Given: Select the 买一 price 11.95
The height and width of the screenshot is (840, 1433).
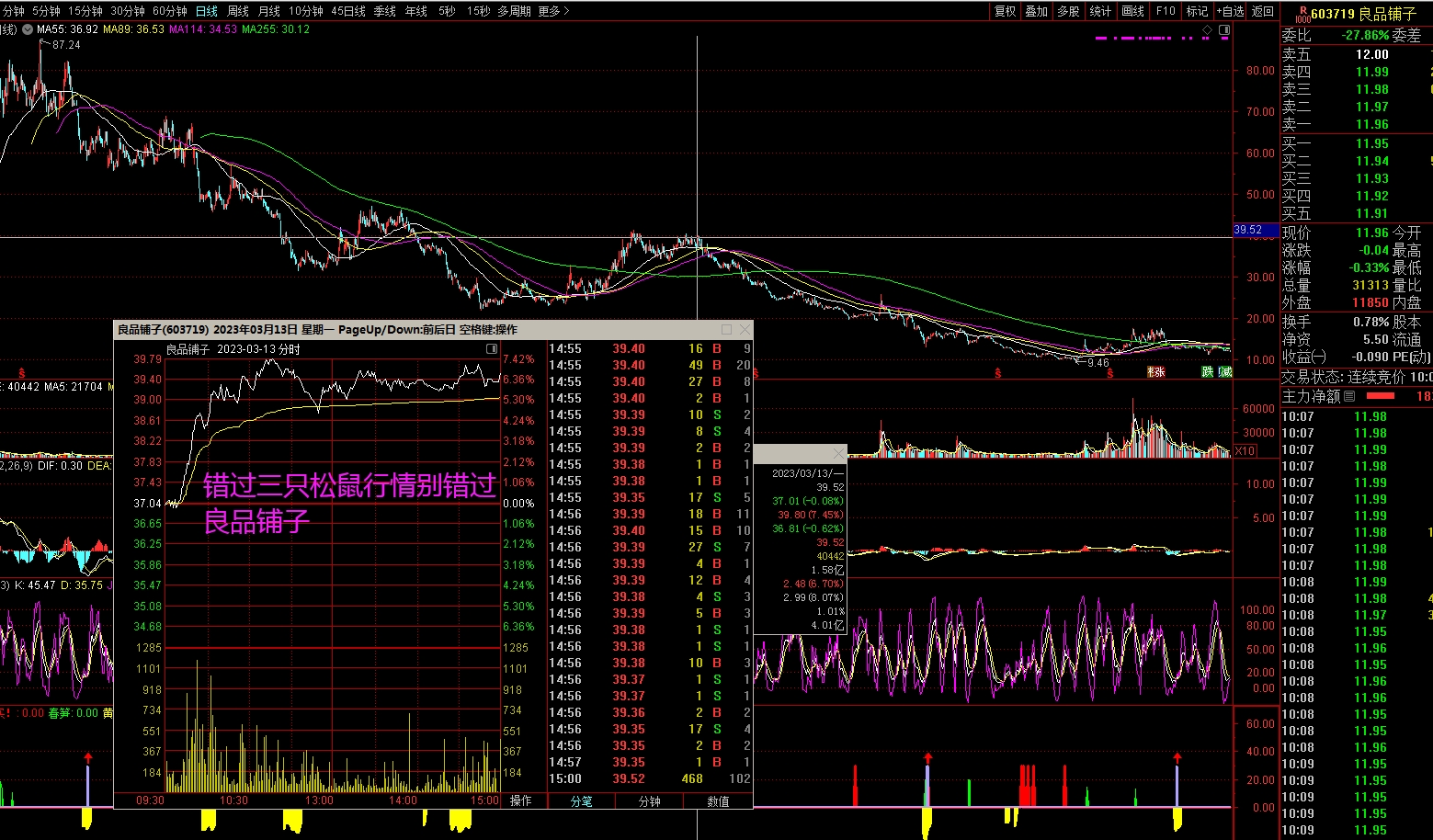Looking at the screenshot, I should click(x=1371, y=143).
